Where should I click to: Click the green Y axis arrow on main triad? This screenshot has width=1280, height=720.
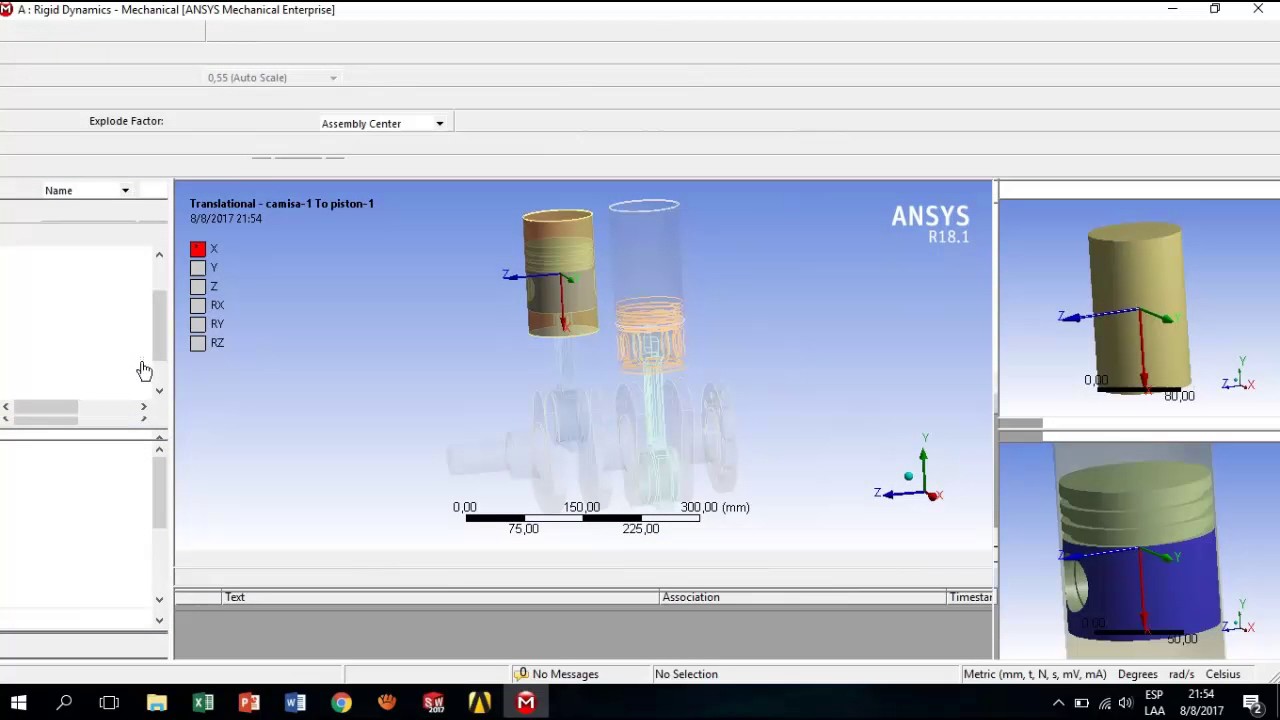click(x=923, y=457)
